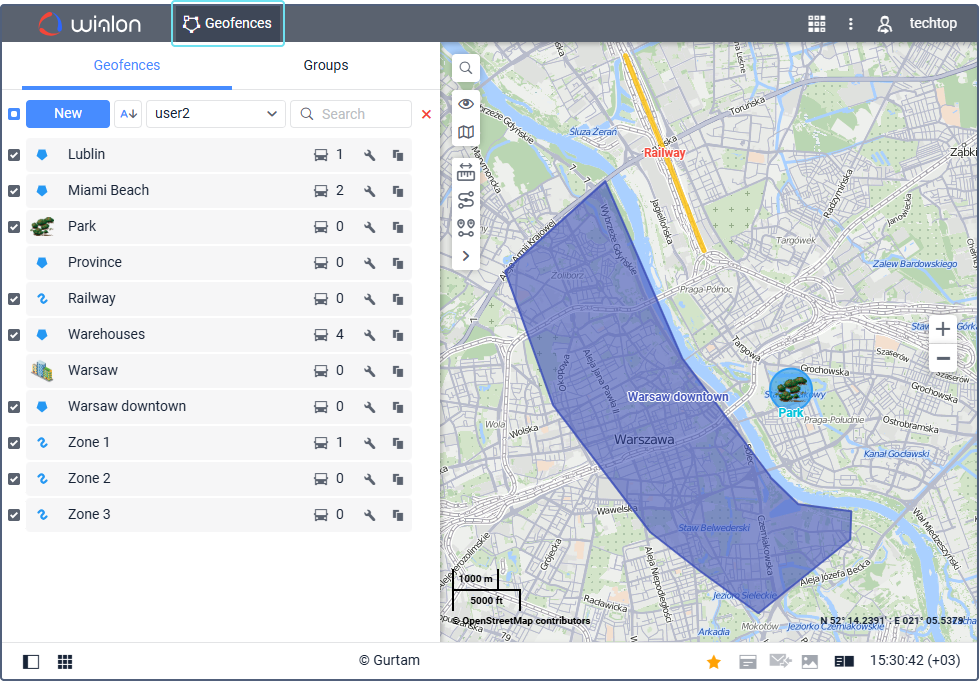
Task: Select the distance ruler measuring tool
Action: click(466, 171)
